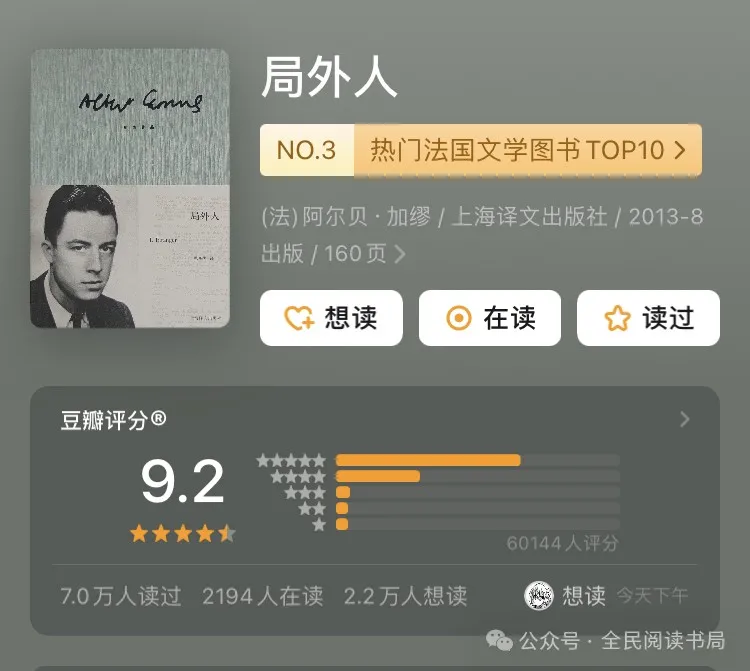This screenshot has width=750, height=671.
Task: Tap the round user avatar beside 想读
Action: [x=539, y=596]
